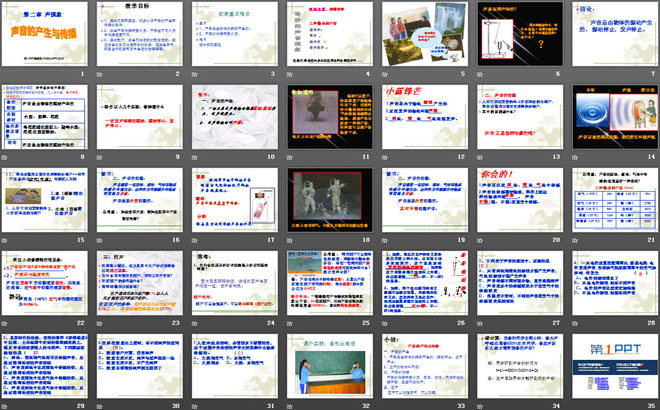Image resolution: width=660 pixels, height=410 pixels.
Task: Select slide 8 containing the blue table
Action: point(48,119)
